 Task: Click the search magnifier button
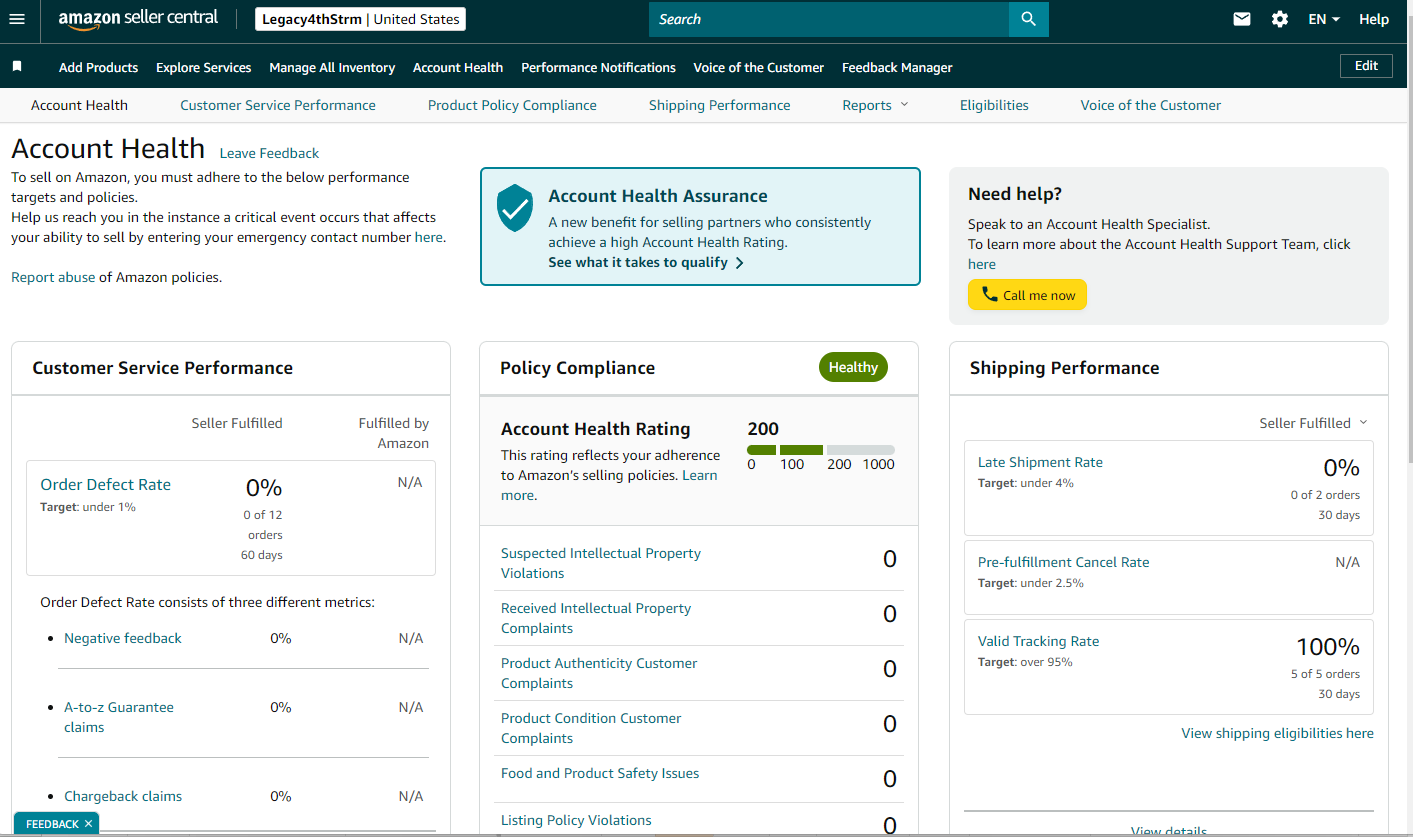point(1029,19)
